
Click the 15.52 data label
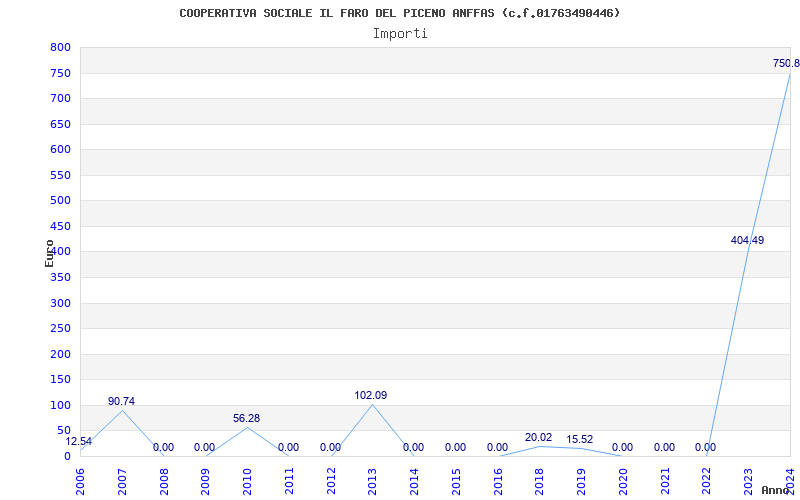pyautogui.click(x=580, y=439)
